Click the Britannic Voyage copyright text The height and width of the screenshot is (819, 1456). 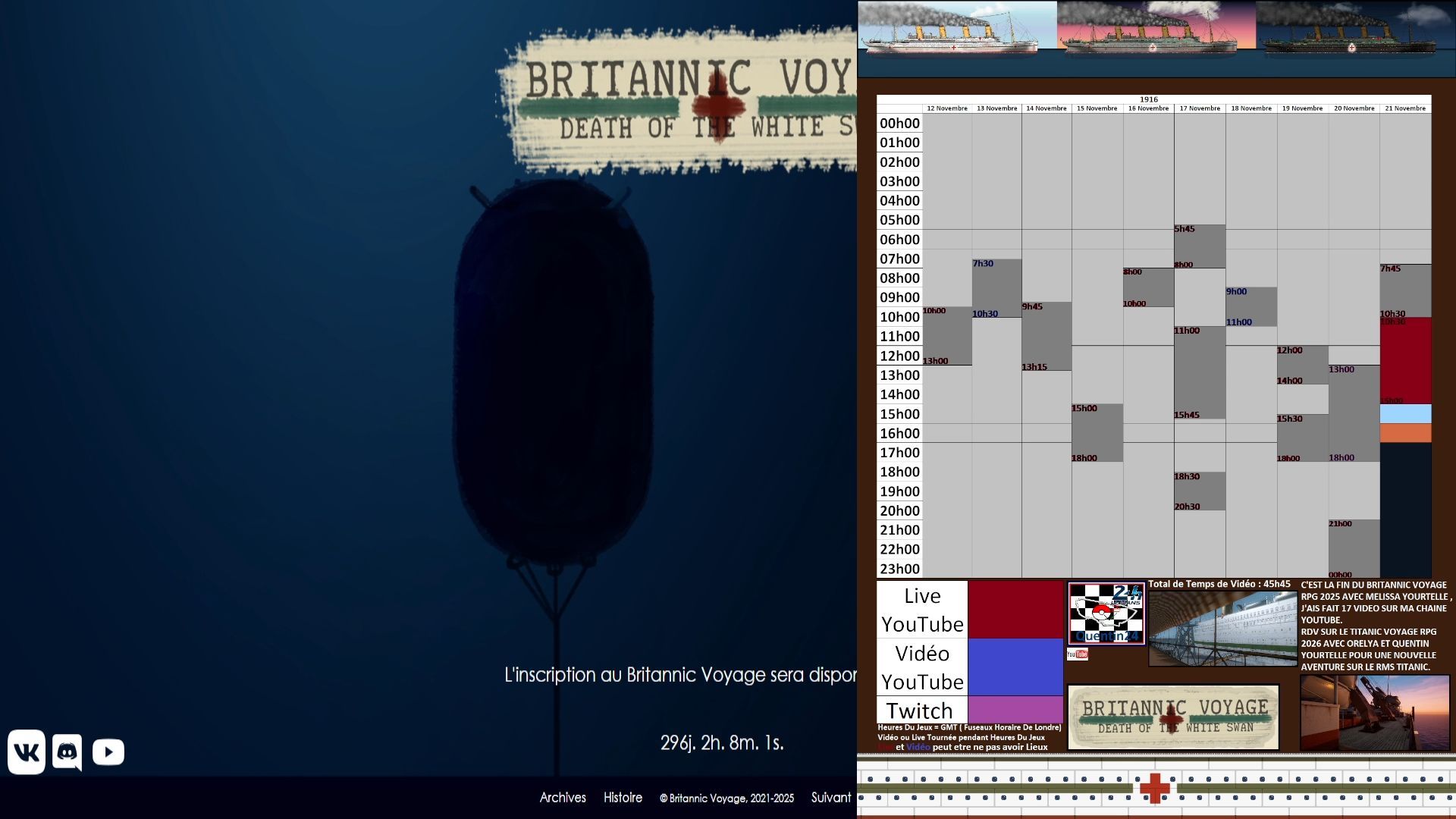point(726,799)
